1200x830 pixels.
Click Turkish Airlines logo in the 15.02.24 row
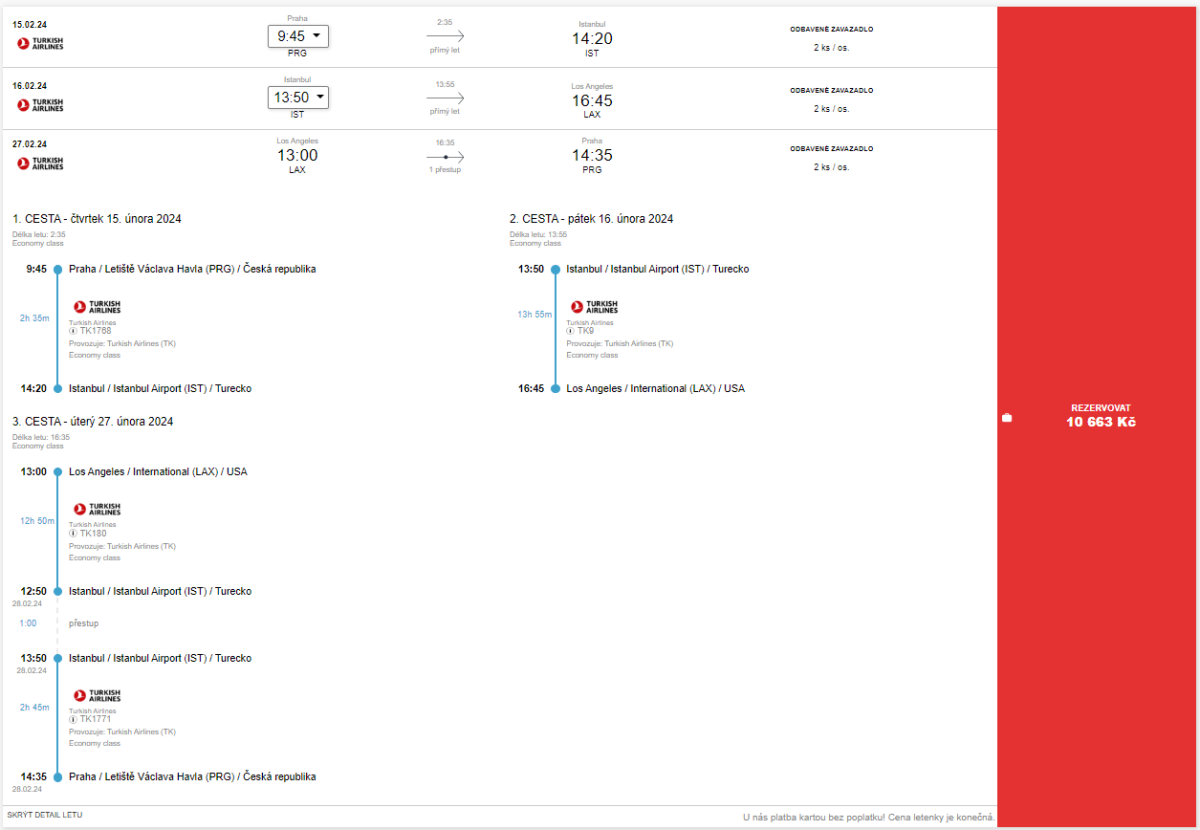click(x=40, y=43)
